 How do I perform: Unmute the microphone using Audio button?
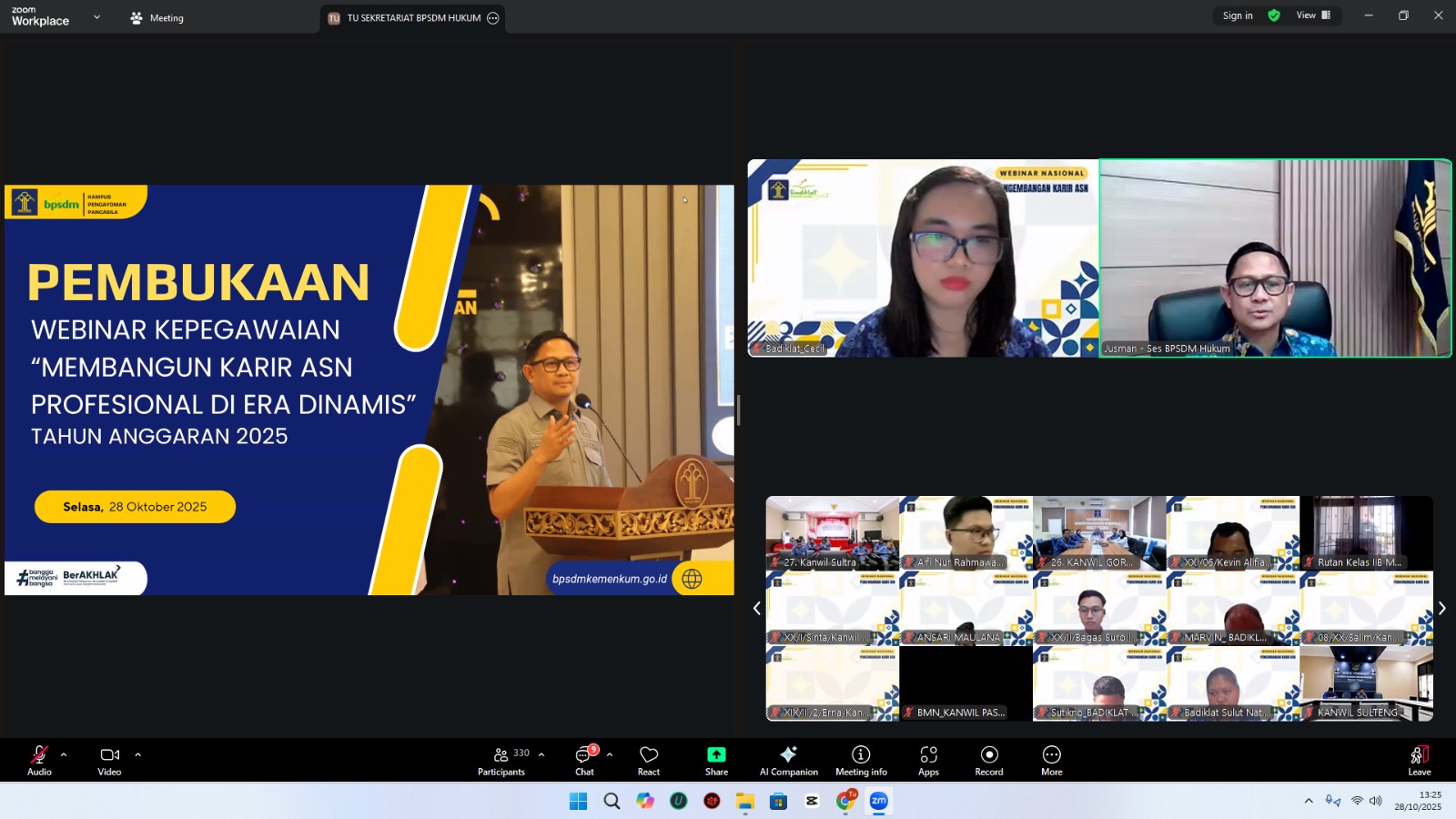pos(39,761)
